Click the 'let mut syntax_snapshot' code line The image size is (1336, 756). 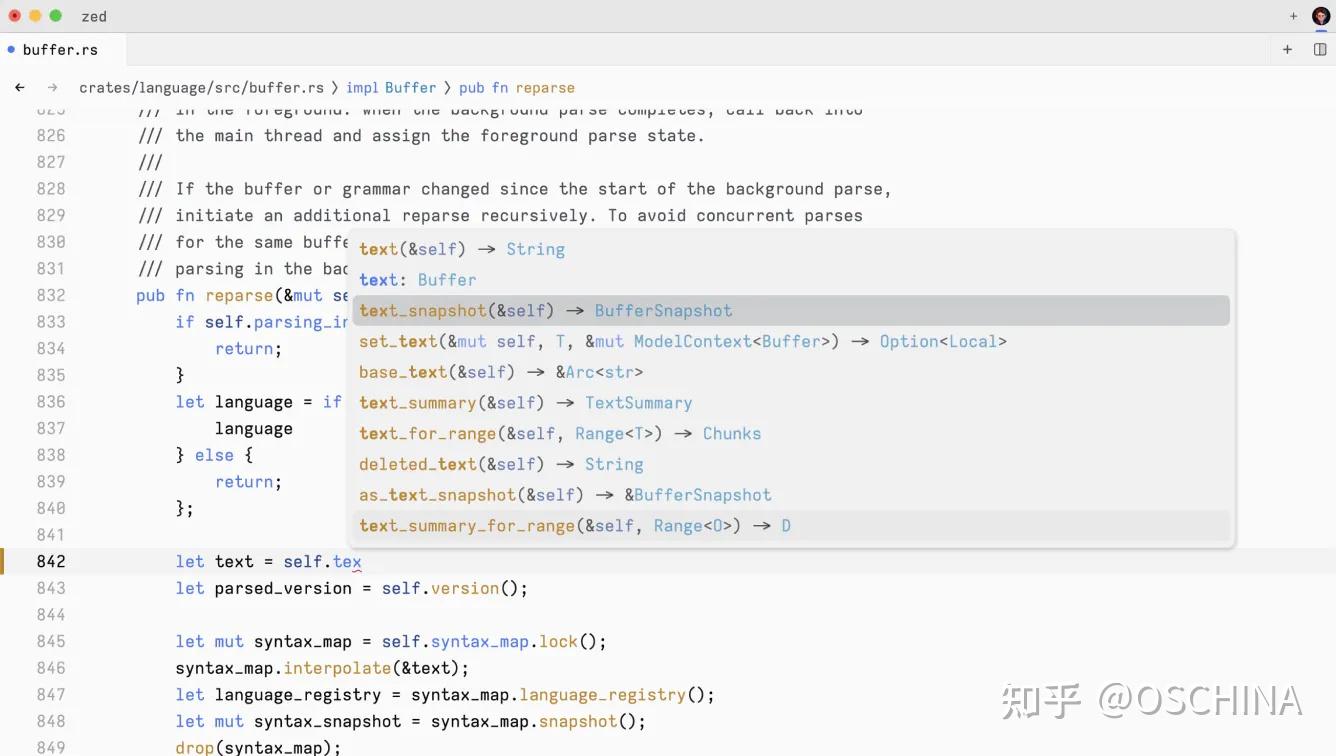coord(411,721)
